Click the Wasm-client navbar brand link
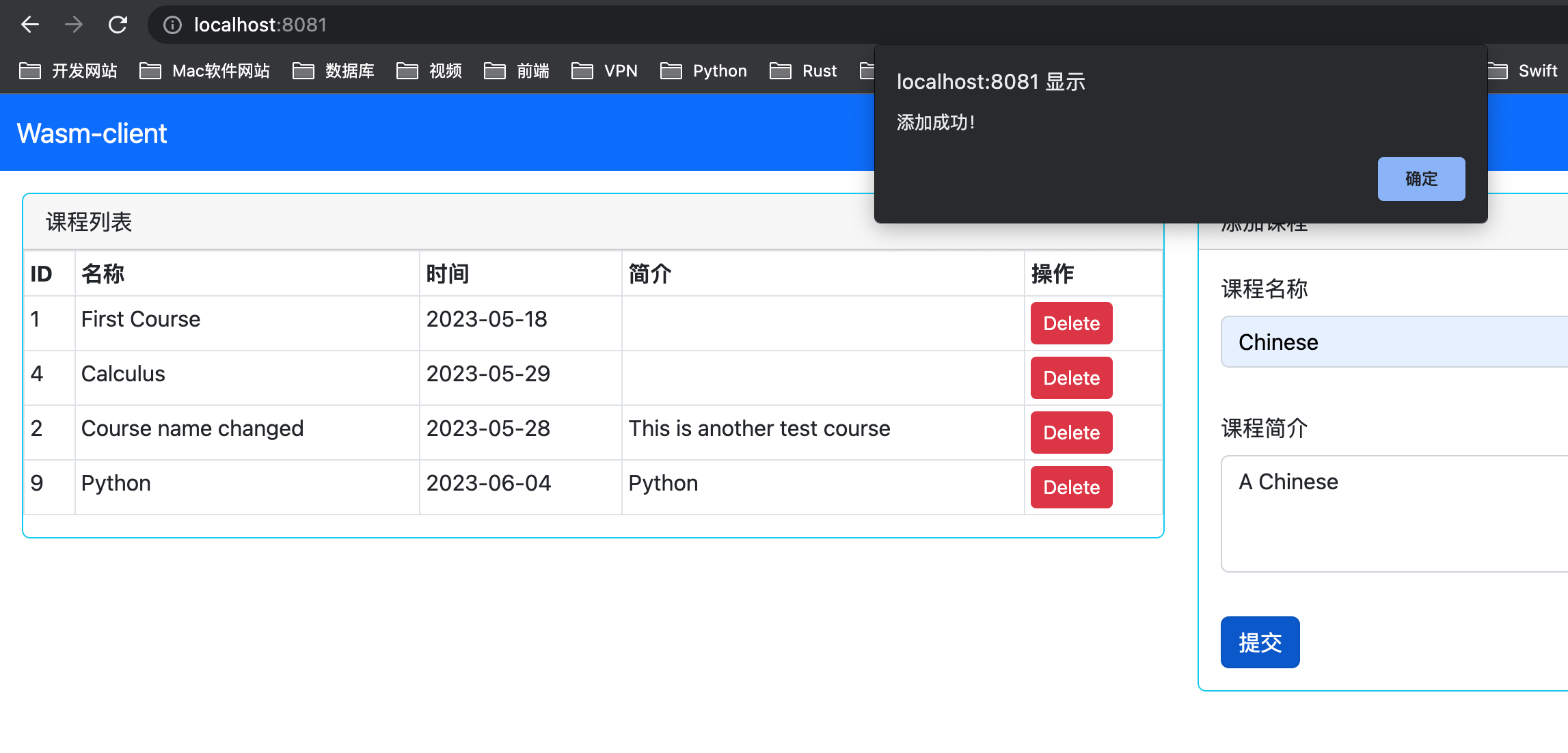This screenshot has height=753, width=1568. click(92, 133)
